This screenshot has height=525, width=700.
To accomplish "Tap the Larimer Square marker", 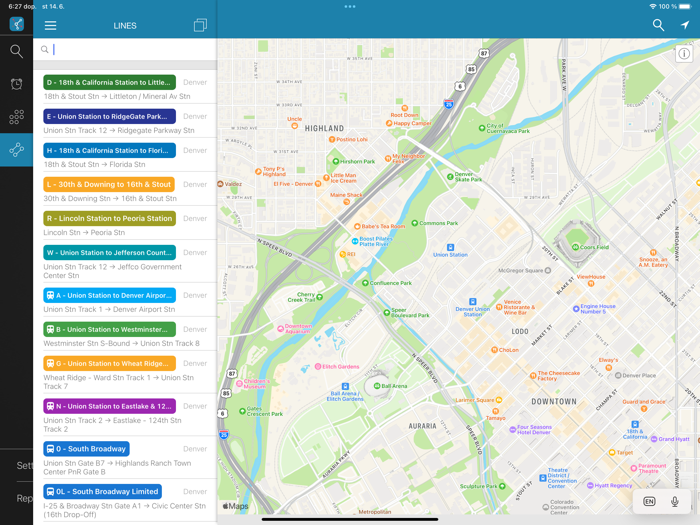I will pos(499,400).
